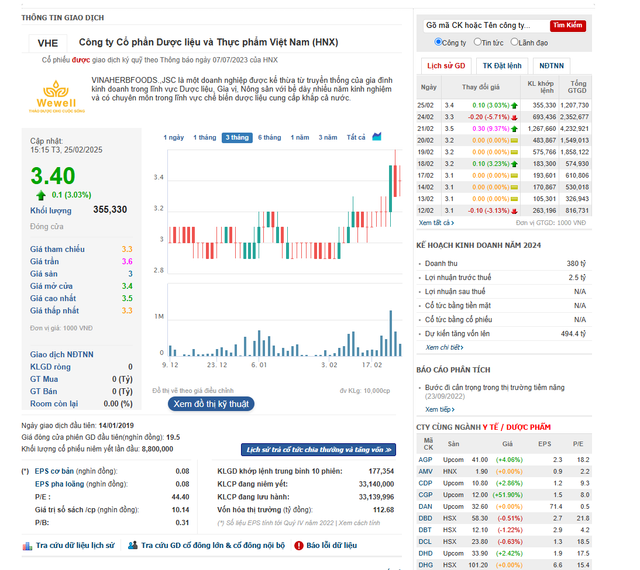Click the green up arrow in the 18/02 row
Viewport: 640px width, 570px height.
(x=514, y=164)
